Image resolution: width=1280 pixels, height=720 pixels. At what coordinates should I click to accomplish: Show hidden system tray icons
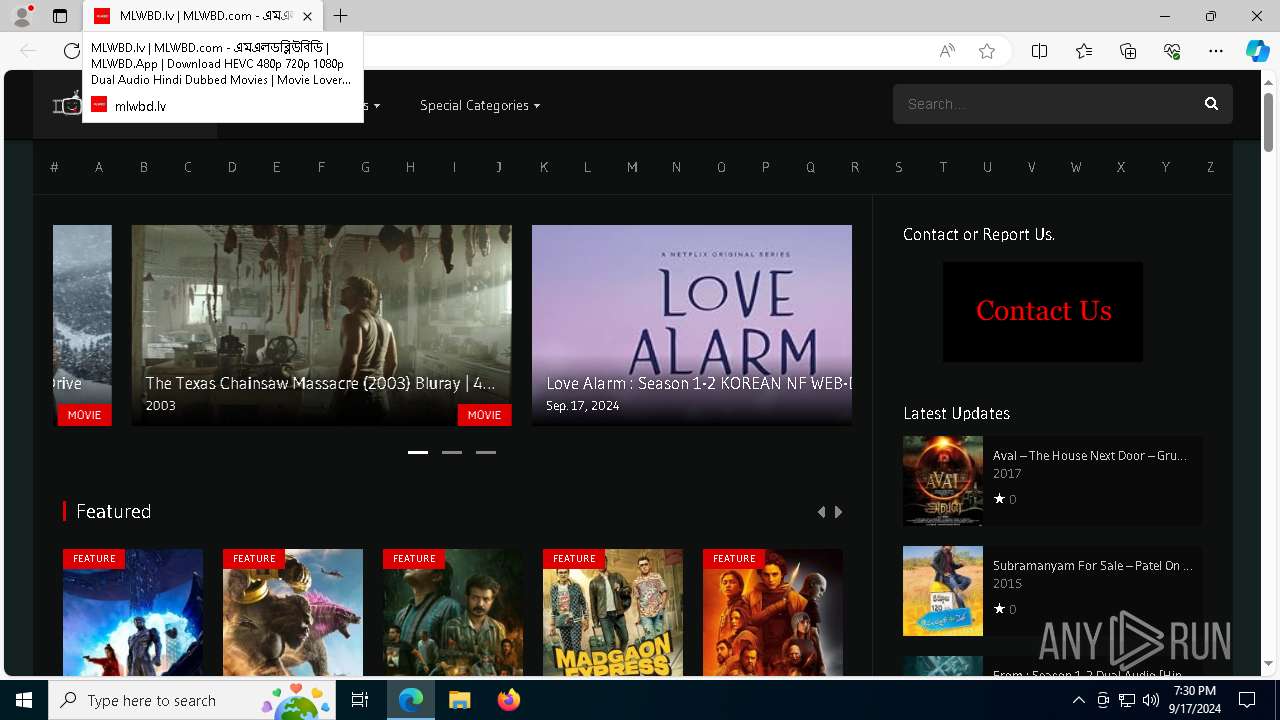pos(1079,700)
